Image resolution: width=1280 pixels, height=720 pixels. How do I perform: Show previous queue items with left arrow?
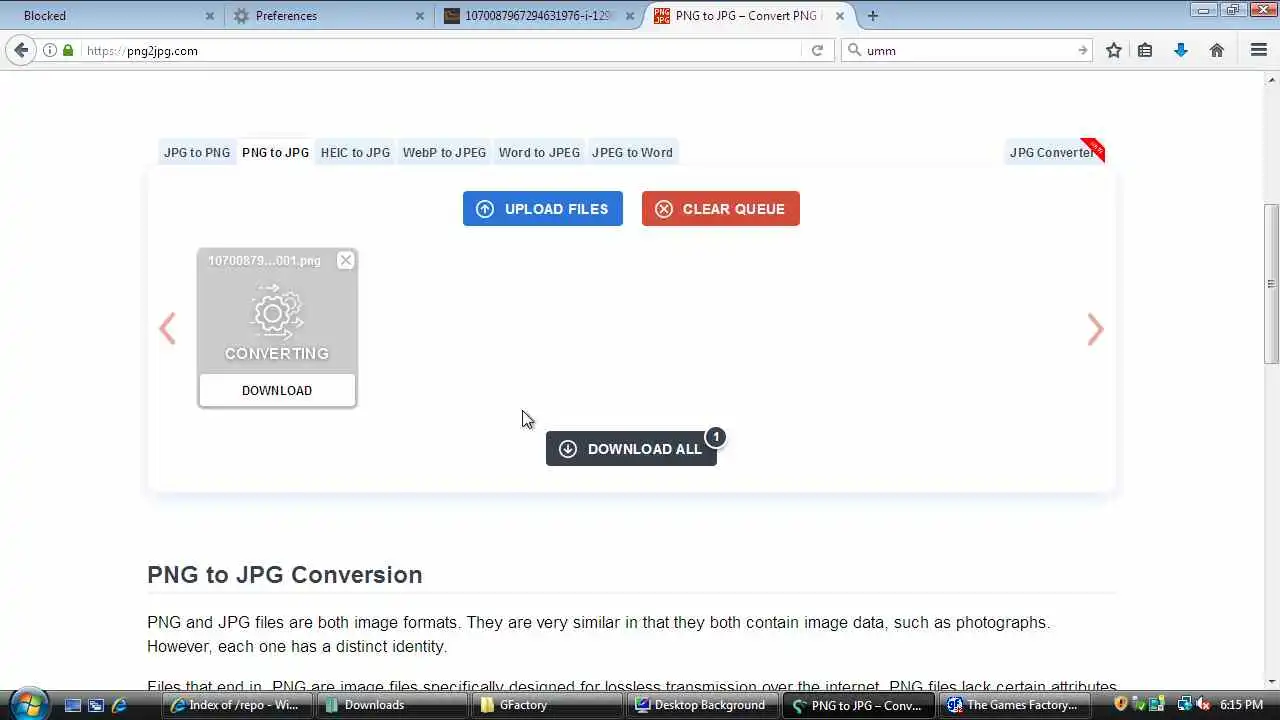click(x=167, y=329)
